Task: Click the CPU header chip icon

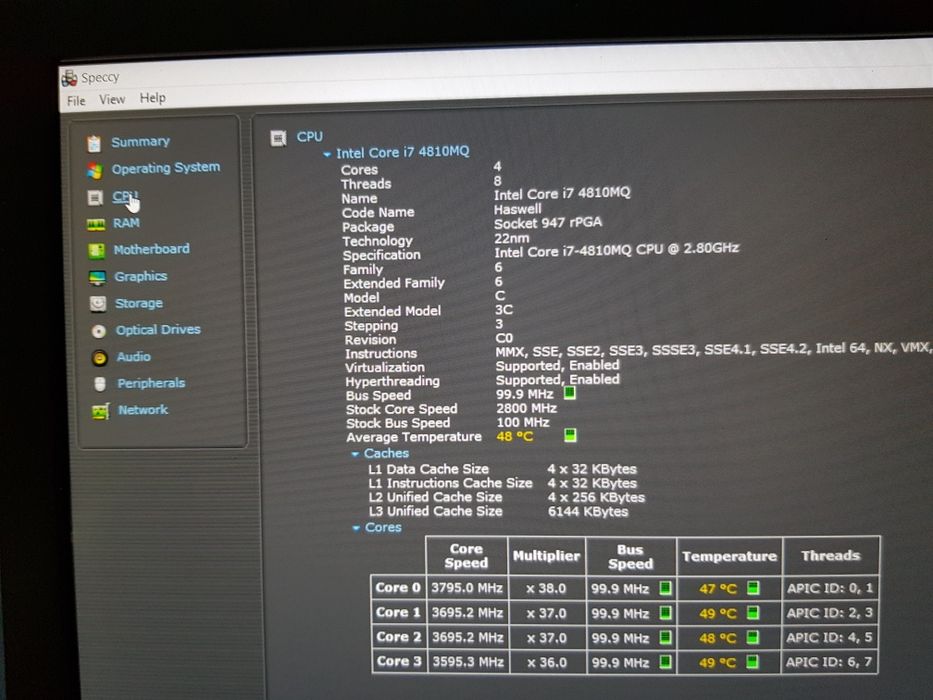Action: click(278, 139)
